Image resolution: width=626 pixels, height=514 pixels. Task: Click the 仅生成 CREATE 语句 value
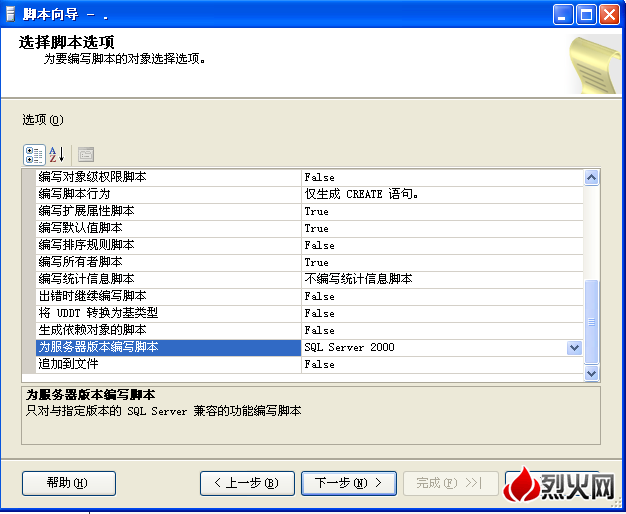point(442,194)
